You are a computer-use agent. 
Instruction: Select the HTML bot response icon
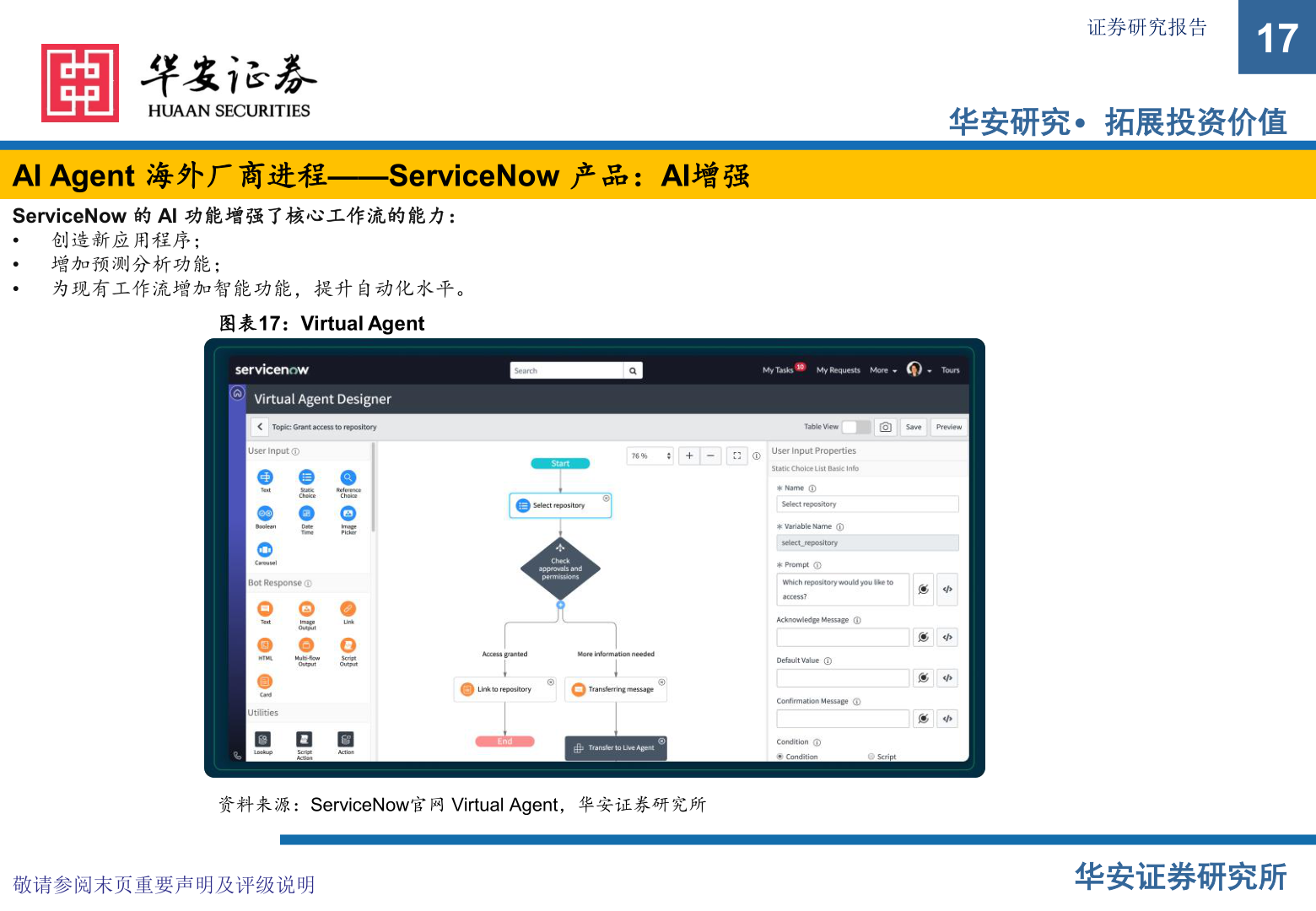click(265, 645)
